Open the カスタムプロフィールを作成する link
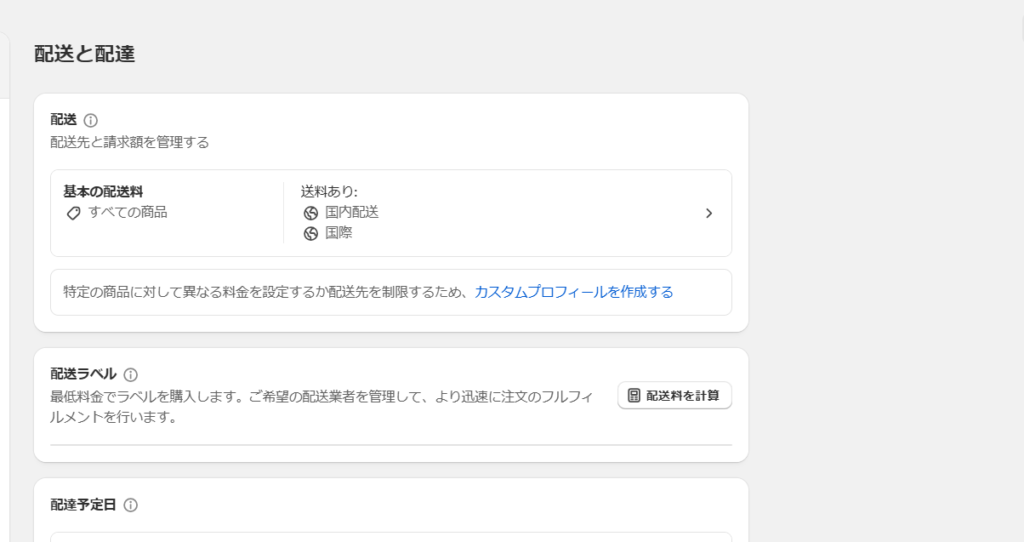The width and height of the screenshot is (1024, 542). [573, 292]
